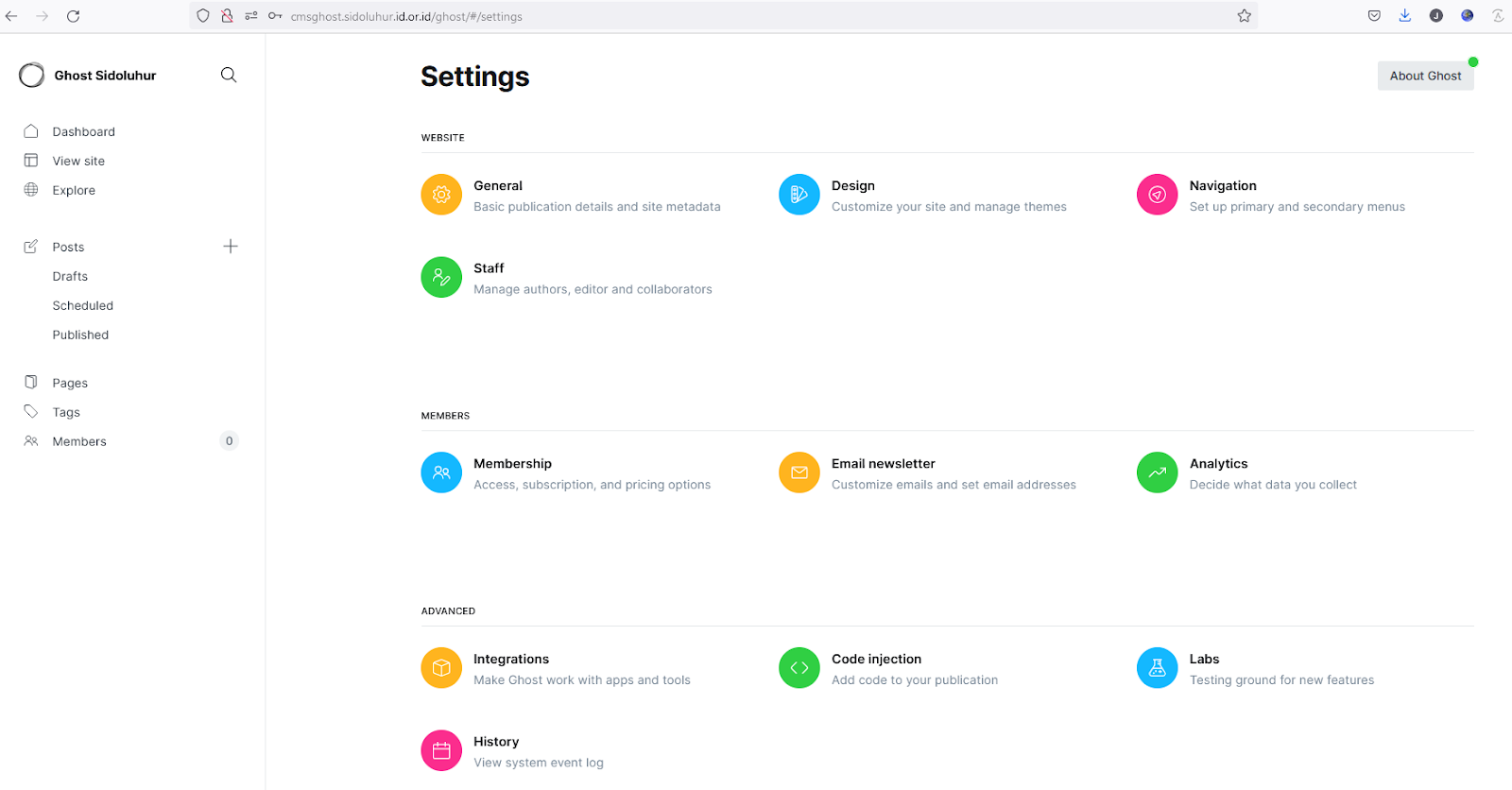1512x790 pixels.
Task: Open Integrations orange box icon
Action: click(x=441, y=668)
